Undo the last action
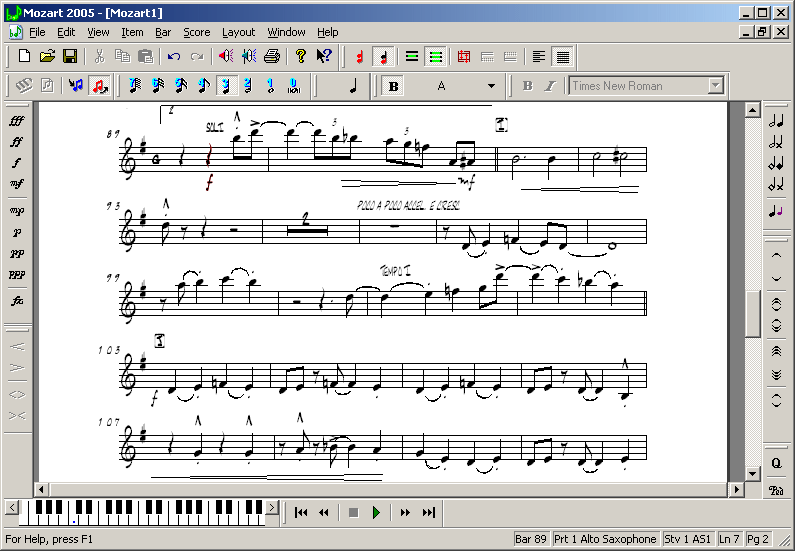The image size is (795, 551). (174, 56)
